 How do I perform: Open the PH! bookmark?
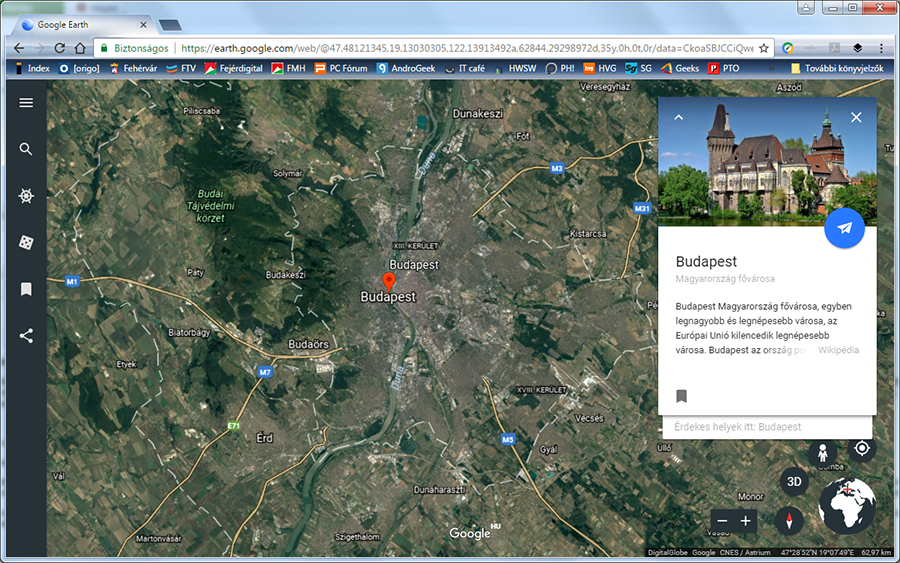560,68
